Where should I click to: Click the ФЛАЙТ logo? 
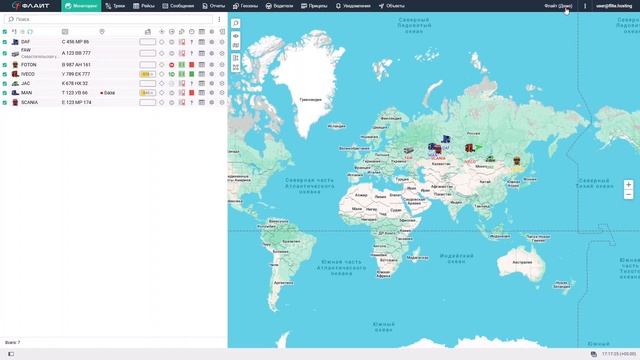(x=31, y=6)
